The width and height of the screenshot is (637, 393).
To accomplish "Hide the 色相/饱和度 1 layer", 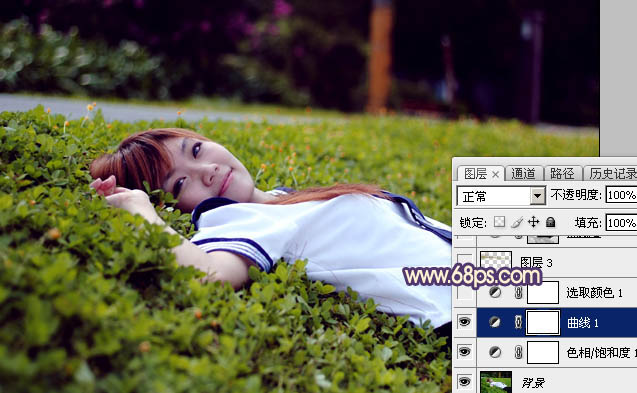I will (x=465, y=352).
